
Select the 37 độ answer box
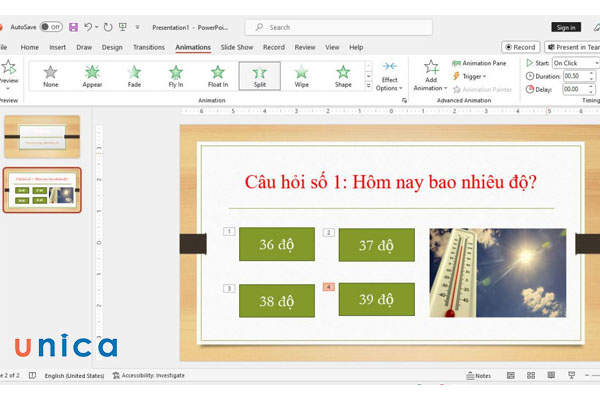[x=377, y=245]
